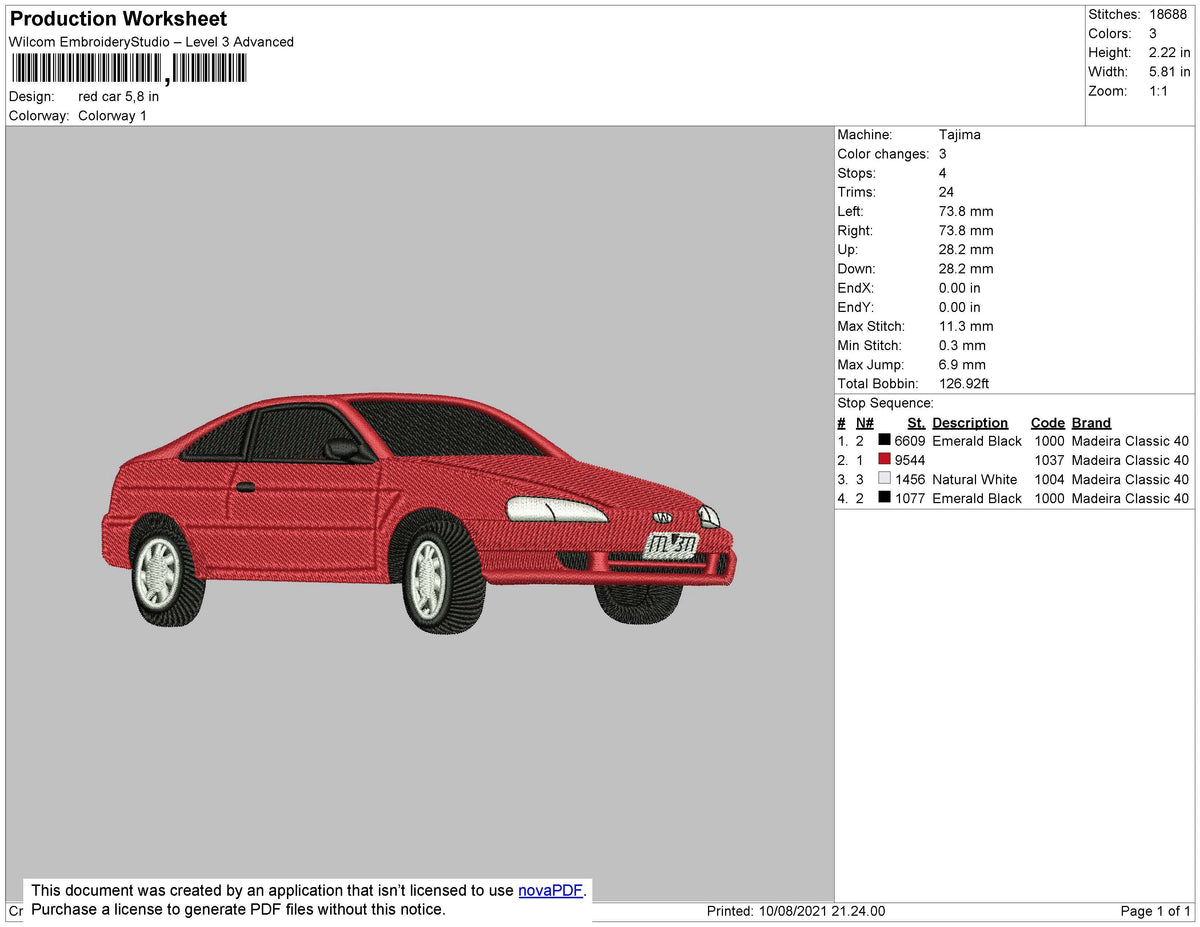Select the Colorway 1 field

point(112,116)
